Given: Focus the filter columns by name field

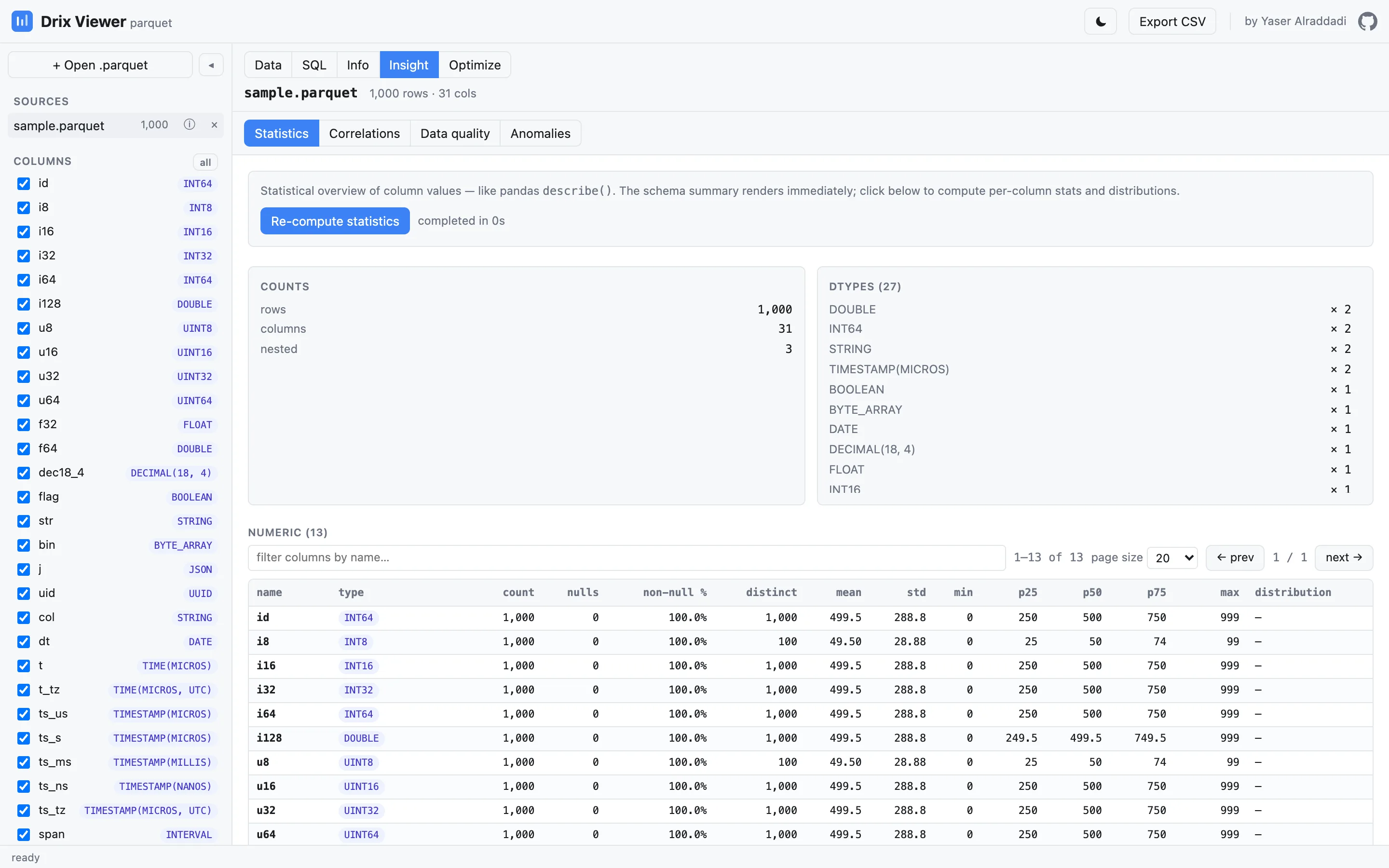Looking at the screenshot, I should pos(626,557).
